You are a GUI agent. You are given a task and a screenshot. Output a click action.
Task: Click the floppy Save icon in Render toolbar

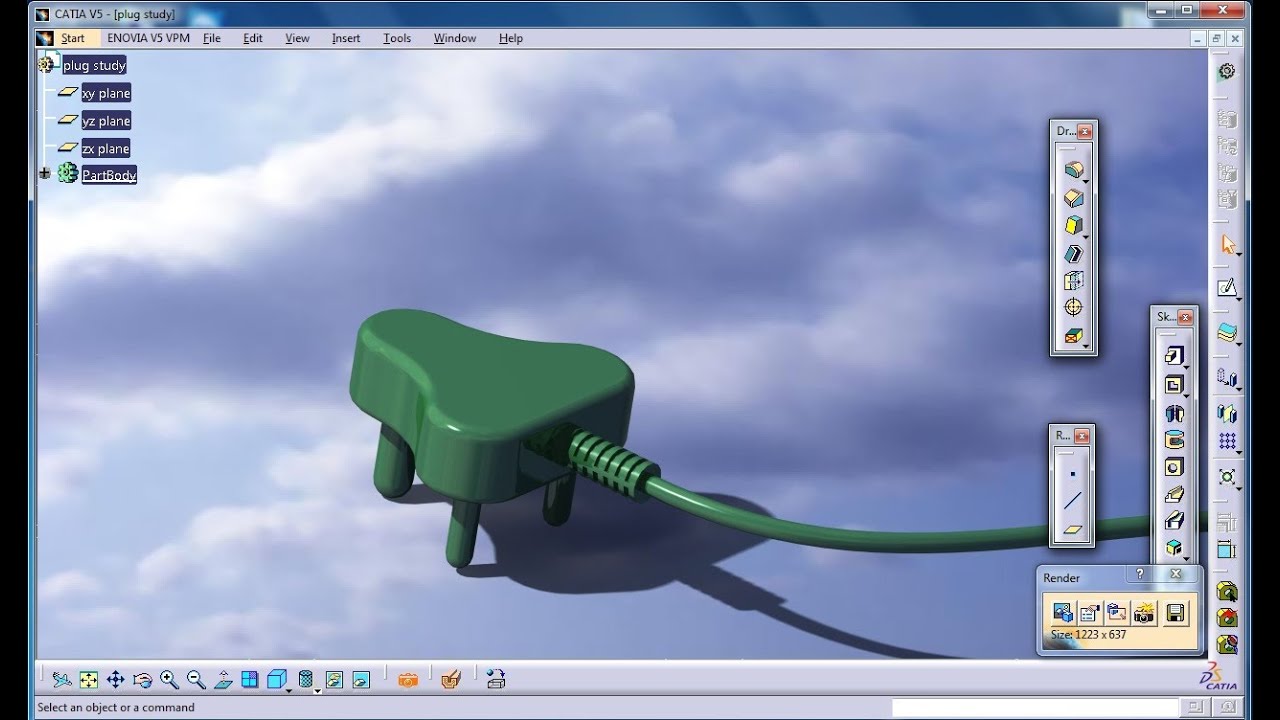point(1176,612)
